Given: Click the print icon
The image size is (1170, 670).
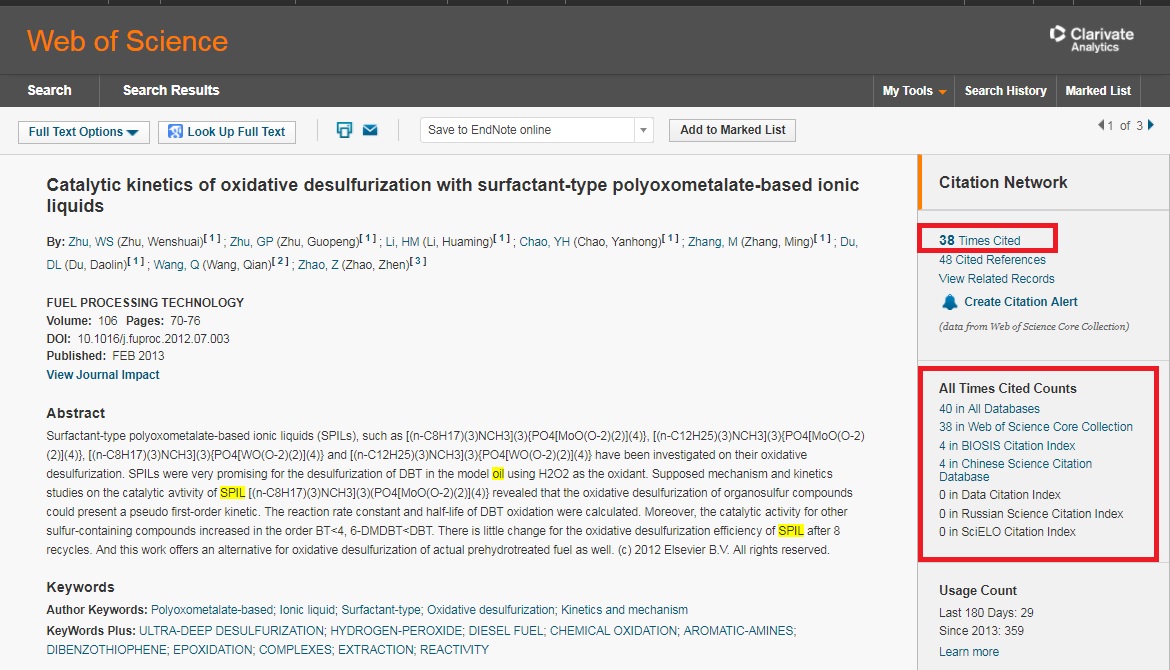Looking at the screenshot, I should 344,130.
